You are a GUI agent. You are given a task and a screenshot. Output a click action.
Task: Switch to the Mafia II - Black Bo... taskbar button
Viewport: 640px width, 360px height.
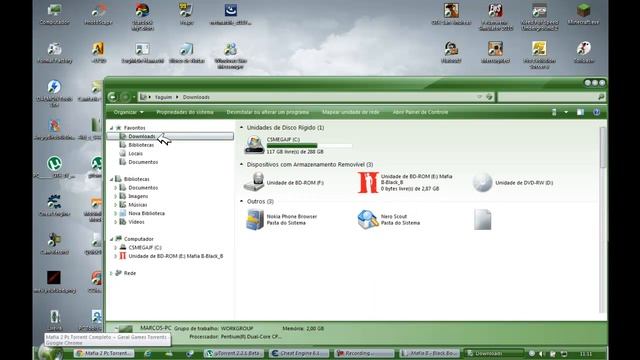tap(429, 353)
